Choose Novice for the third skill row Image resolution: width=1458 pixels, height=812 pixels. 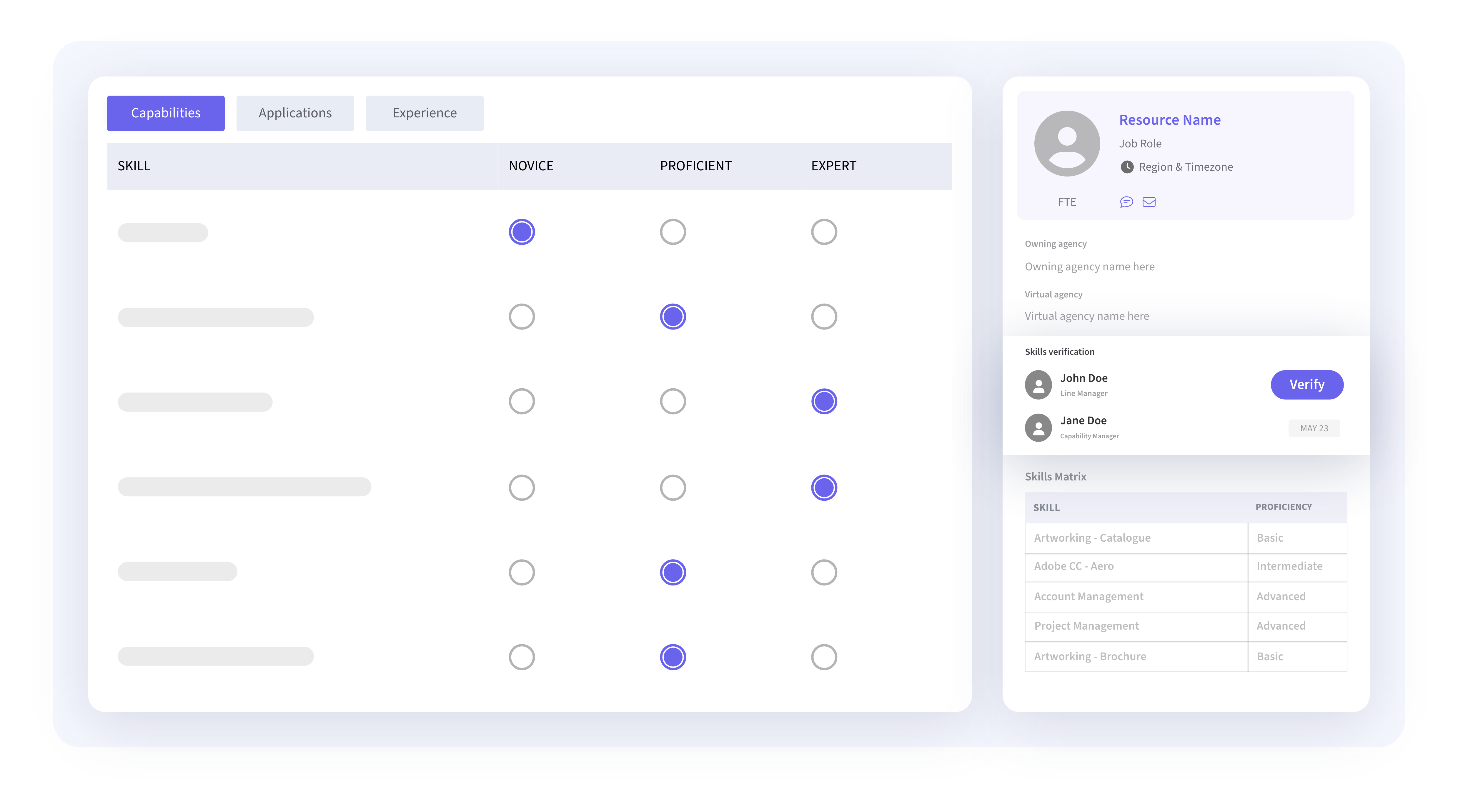(x=521, y=401)
